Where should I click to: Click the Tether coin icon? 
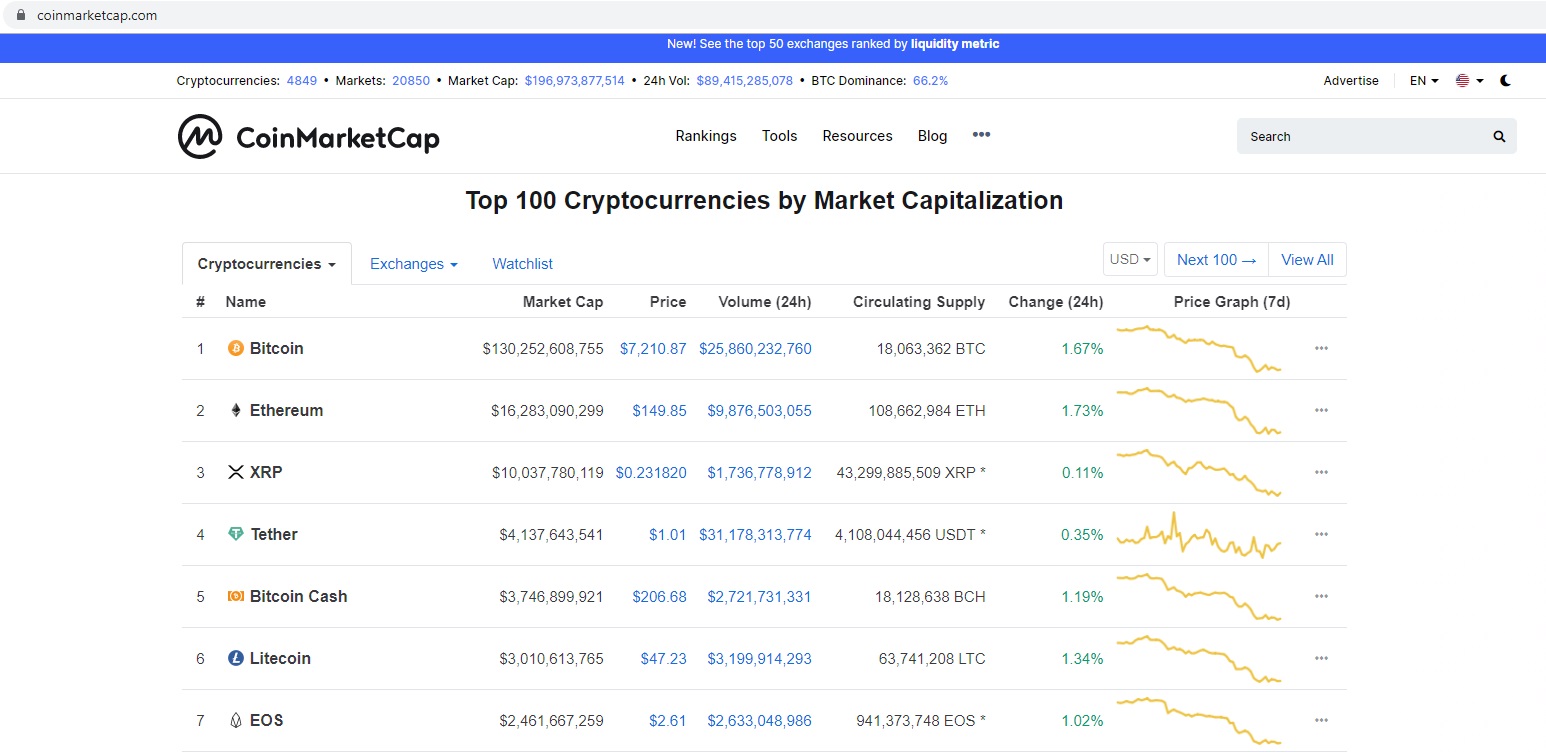pyautogui.click(x=236, y=534)
